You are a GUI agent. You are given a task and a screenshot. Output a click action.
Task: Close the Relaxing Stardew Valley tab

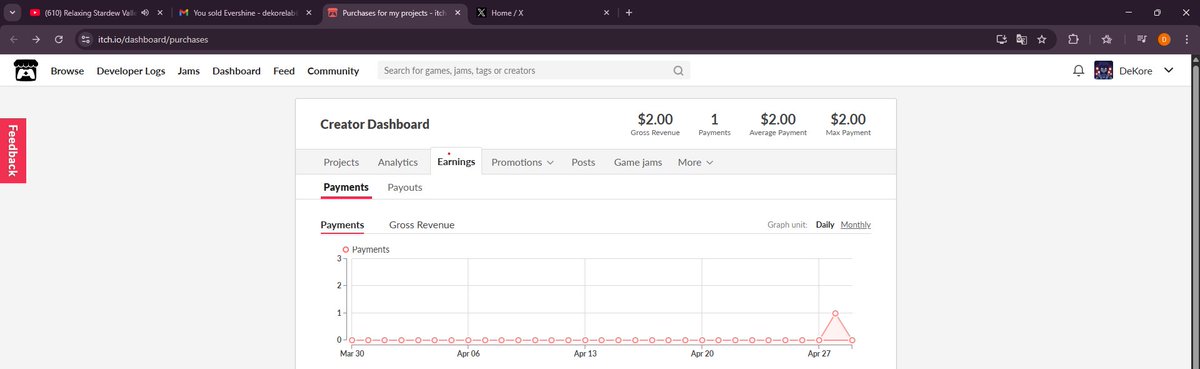160,12
